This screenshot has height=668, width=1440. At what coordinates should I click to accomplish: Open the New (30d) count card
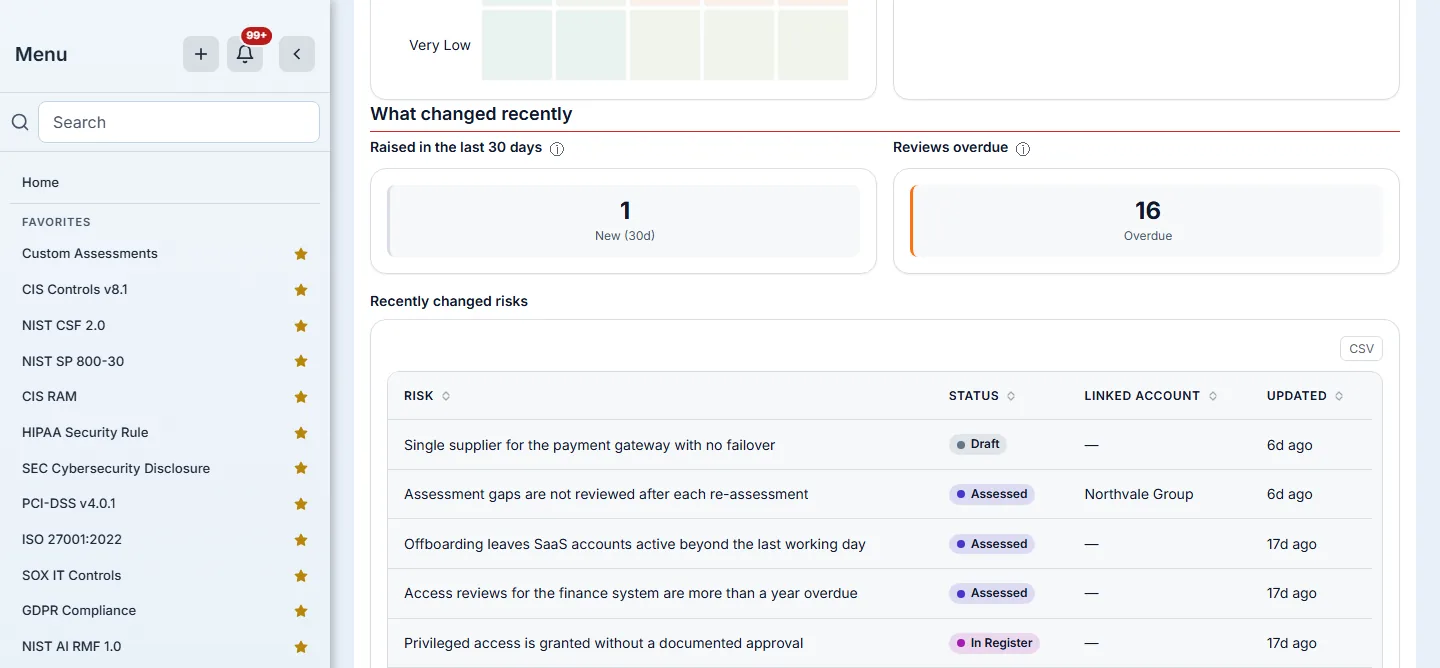tap(623, 221)
